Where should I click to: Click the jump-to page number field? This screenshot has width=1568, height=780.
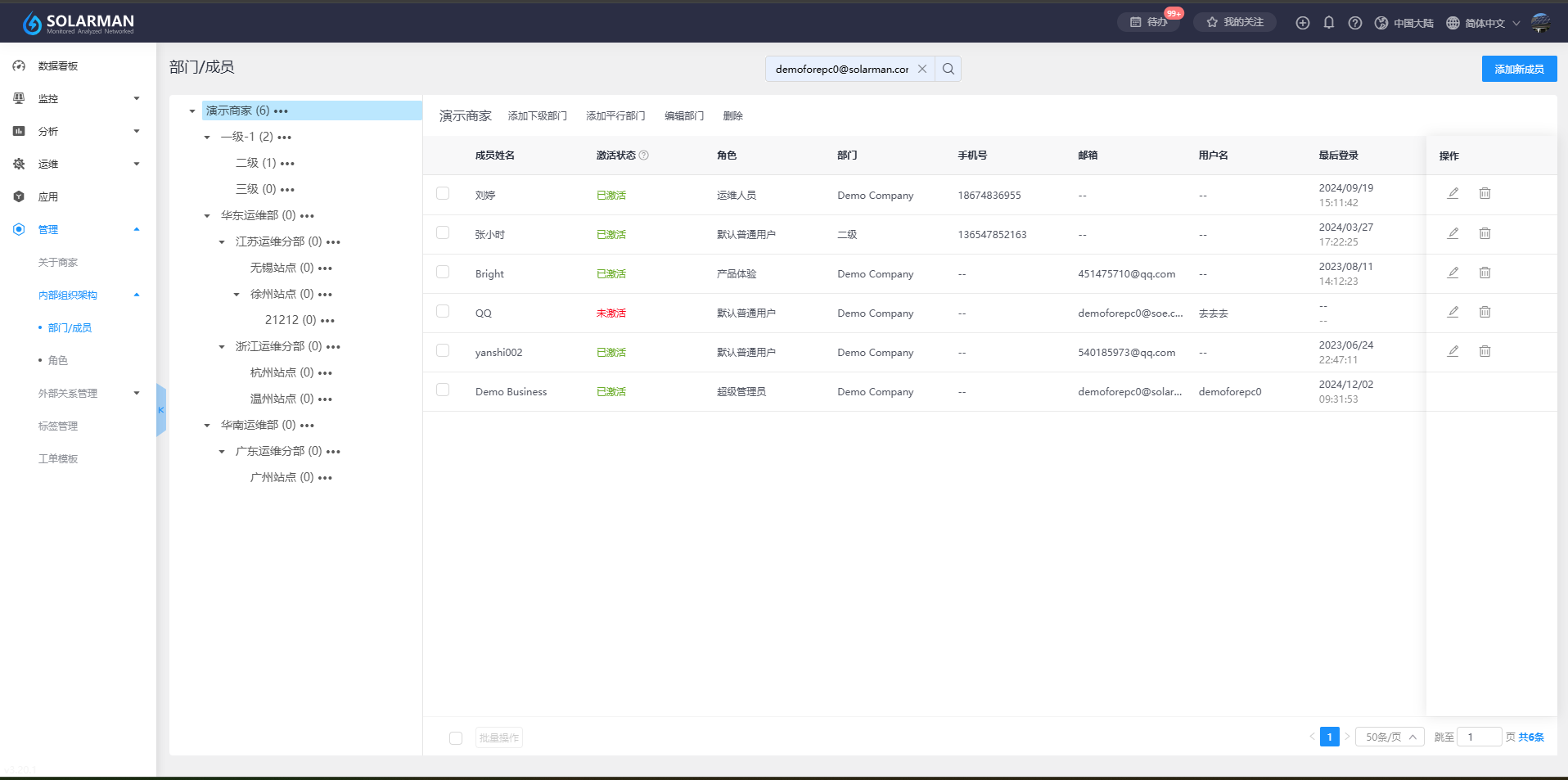click(x=1479, y=737)
